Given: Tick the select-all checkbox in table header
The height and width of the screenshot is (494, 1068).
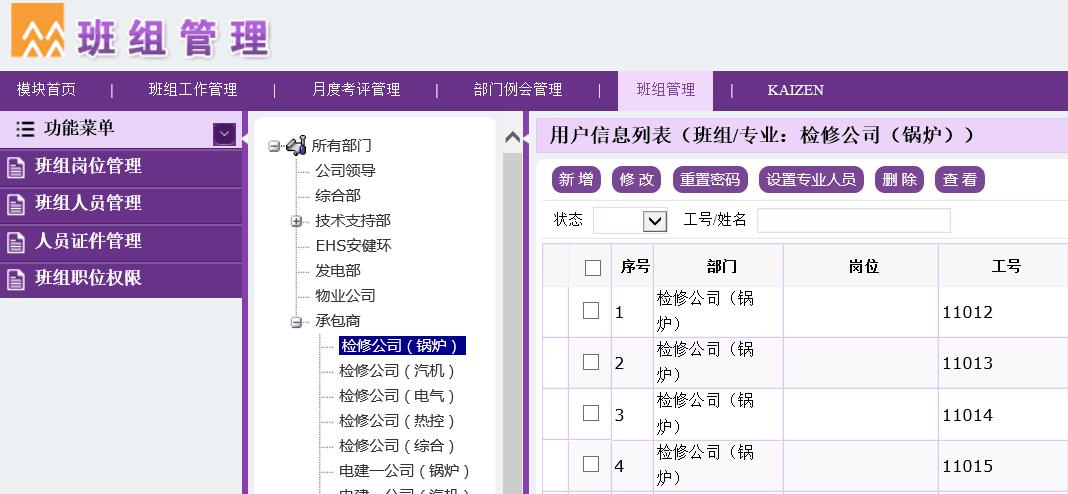Looking at the screenshot, I should point(592,267).
